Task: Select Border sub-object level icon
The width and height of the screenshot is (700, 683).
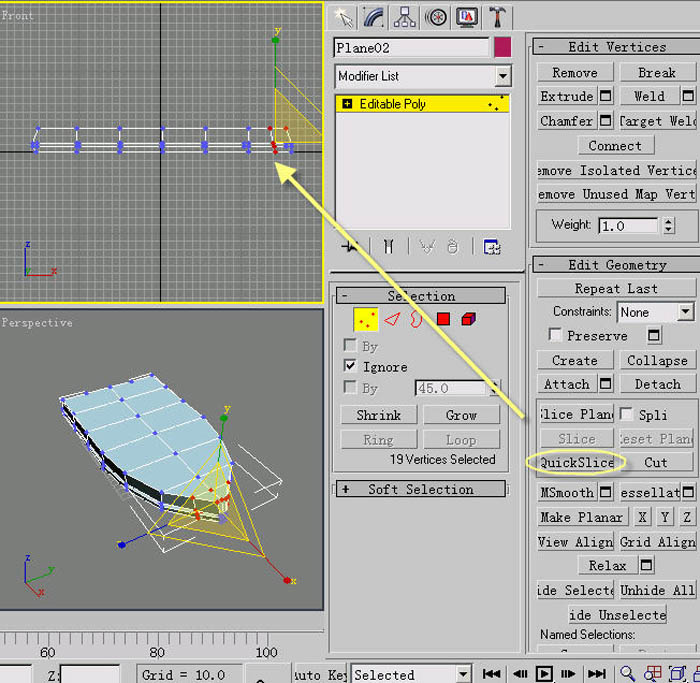Action: click(x=417, y=319)
